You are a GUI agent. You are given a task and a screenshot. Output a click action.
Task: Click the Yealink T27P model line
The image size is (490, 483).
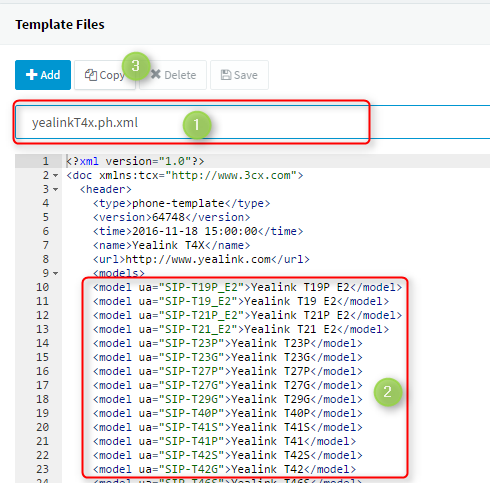coord(228,371)
